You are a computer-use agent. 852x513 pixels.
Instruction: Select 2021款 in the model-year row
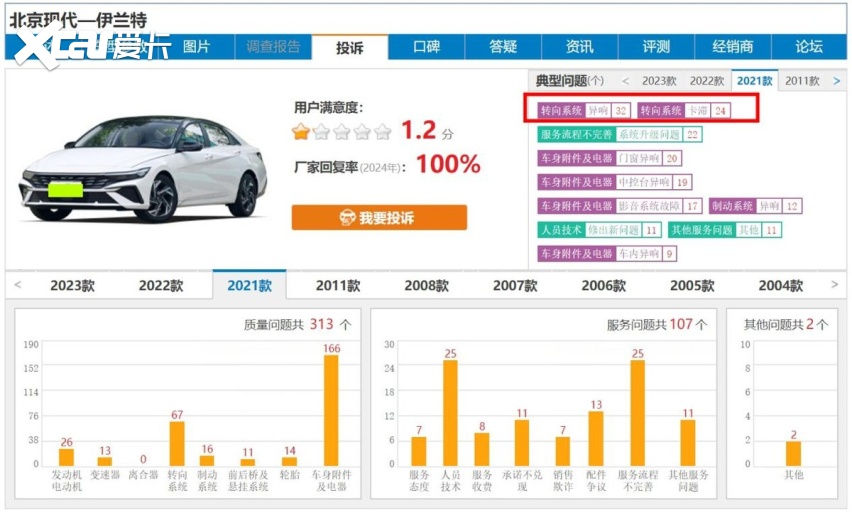click(249, 285)
